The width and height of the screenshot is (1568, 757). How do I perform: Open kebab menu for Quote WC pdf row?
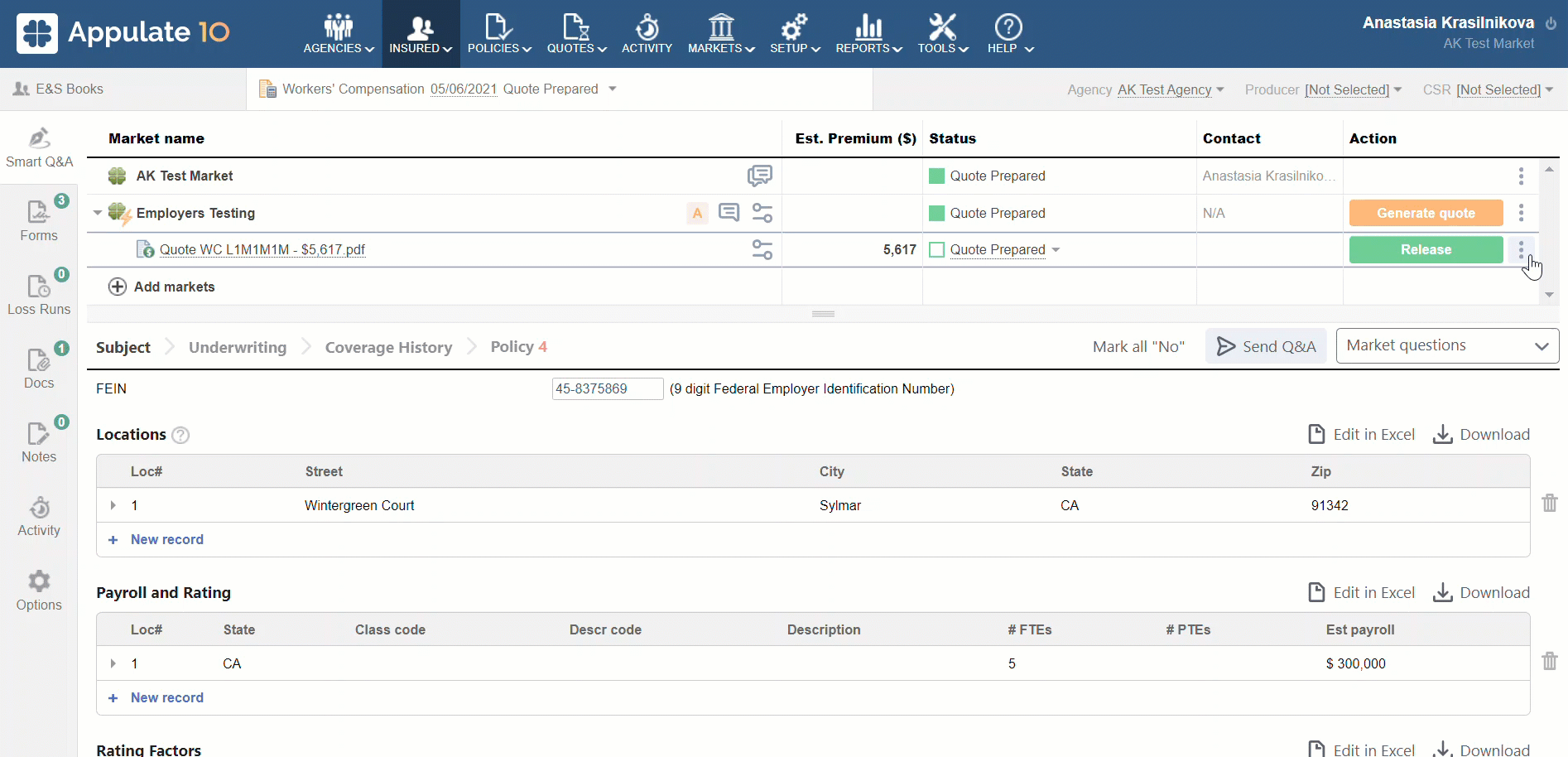tap(1521, 249)
